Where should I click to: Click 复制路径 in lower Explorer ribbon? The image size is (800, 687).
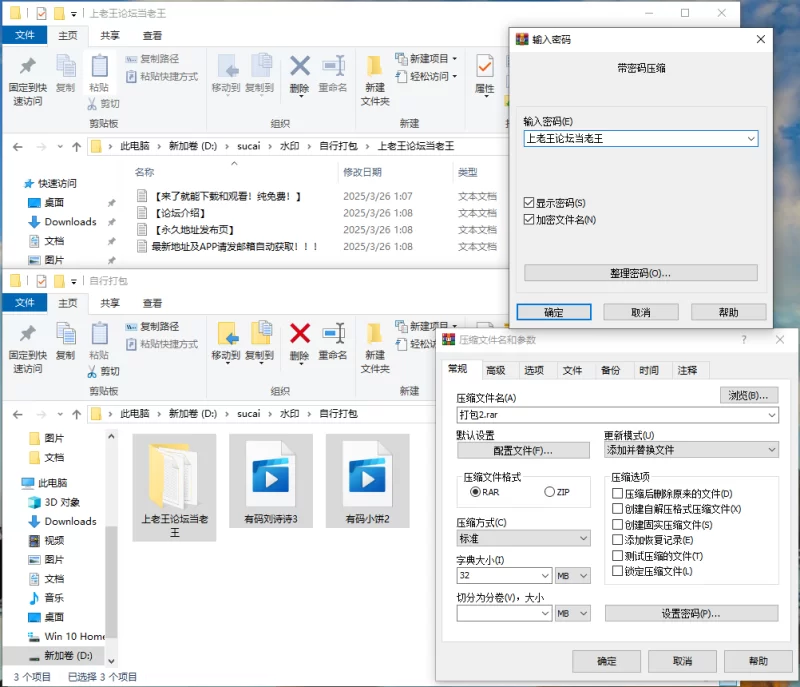(153, 326)
